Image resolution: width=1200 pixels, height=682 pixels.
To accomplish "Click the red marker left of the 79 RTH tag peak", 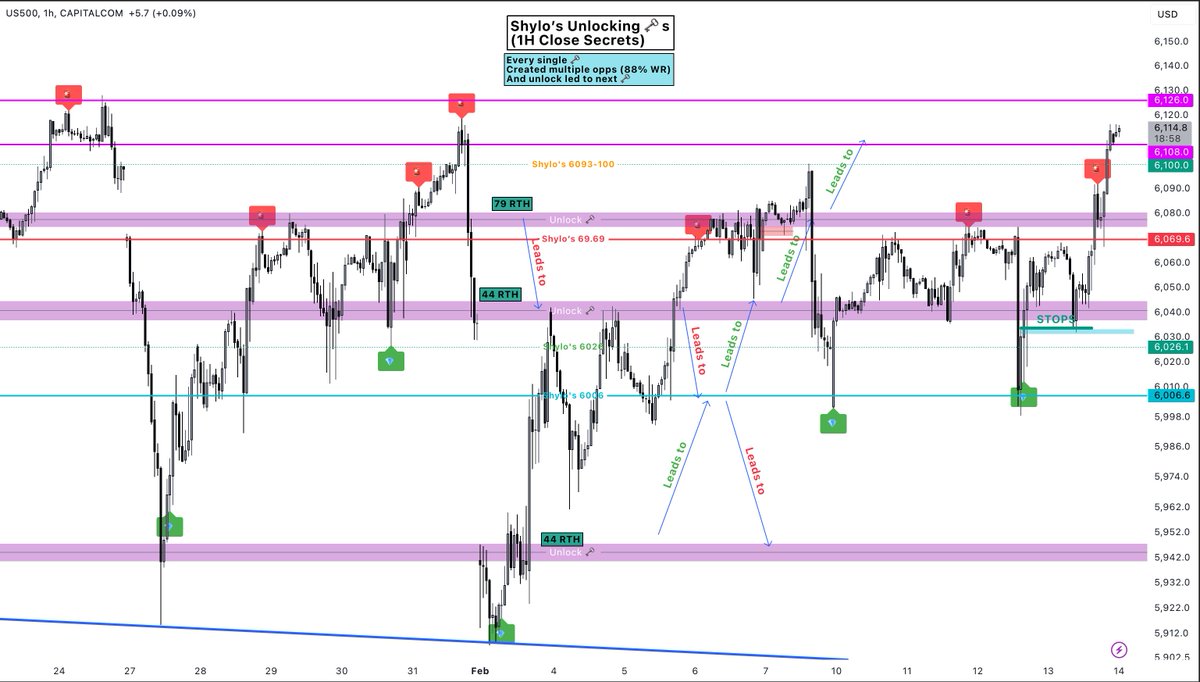I will pos(418,173).
